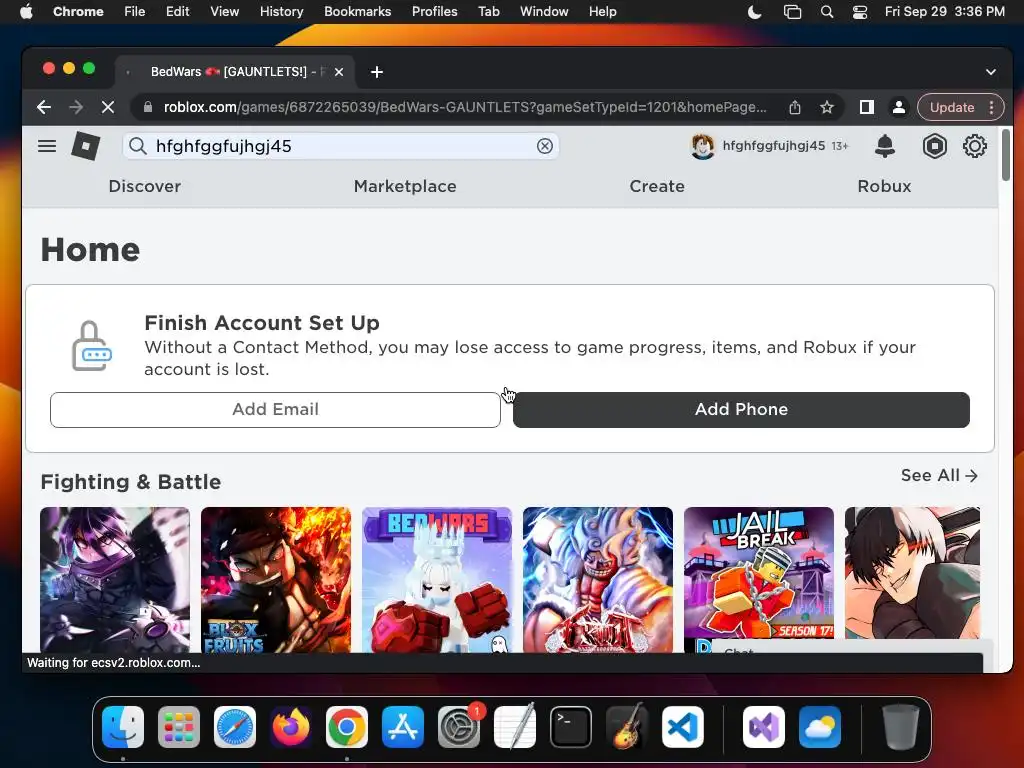Open Firefox from the dock
This screenshot has height=768, width=1024.
tap(291, 727)
